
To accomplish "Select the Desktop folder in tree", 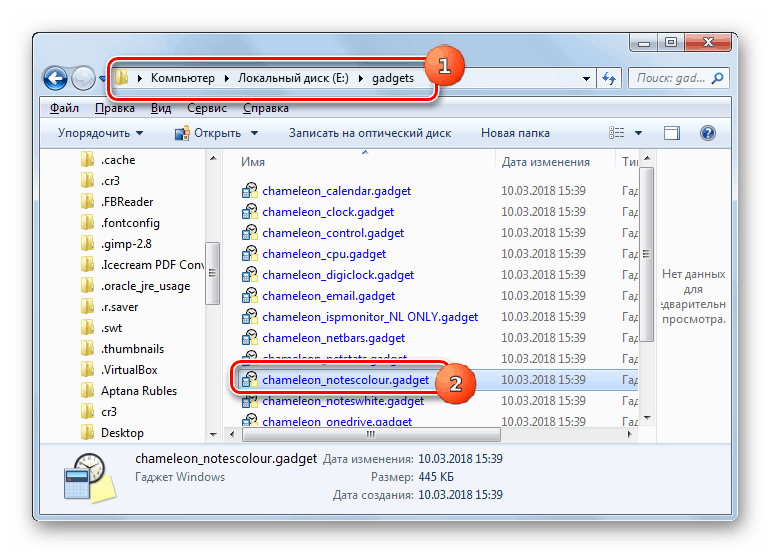I will (122, 433).
